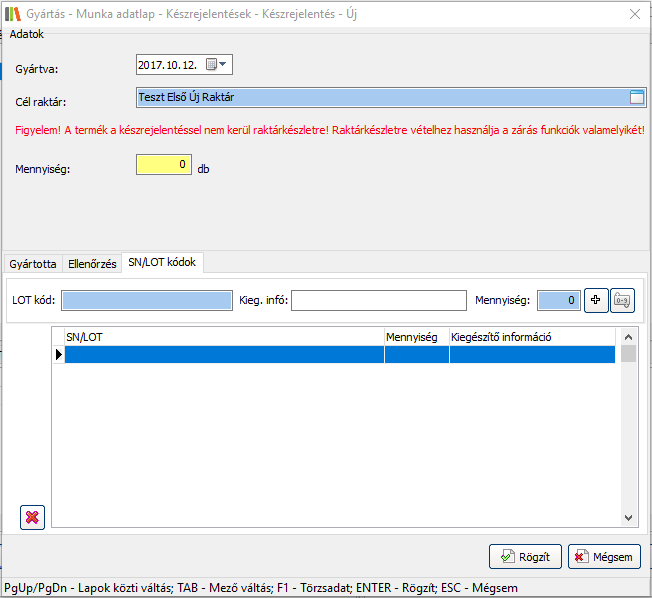Click the Gyártva date field
The image size is (652, 598).
[170, 65]
